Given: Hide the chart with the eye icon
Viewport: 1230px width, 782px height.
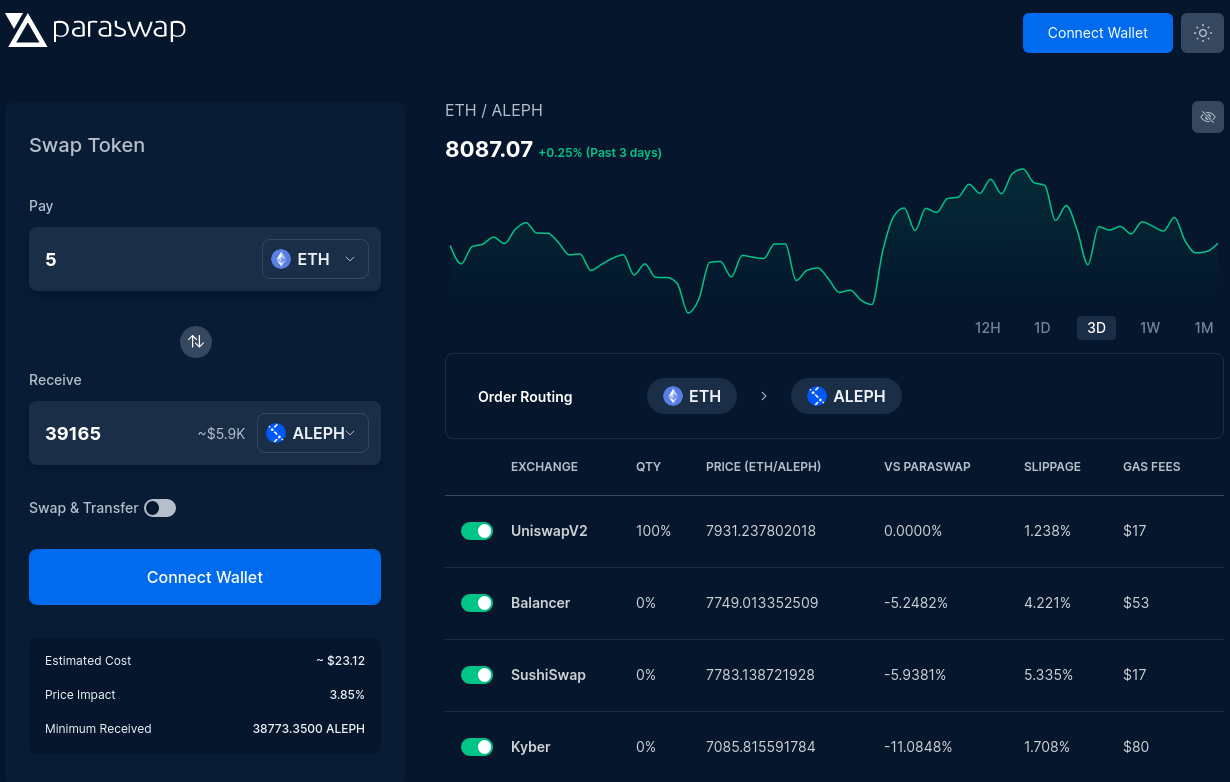Looking at the screenshot, I should [x=1207, y=117].
